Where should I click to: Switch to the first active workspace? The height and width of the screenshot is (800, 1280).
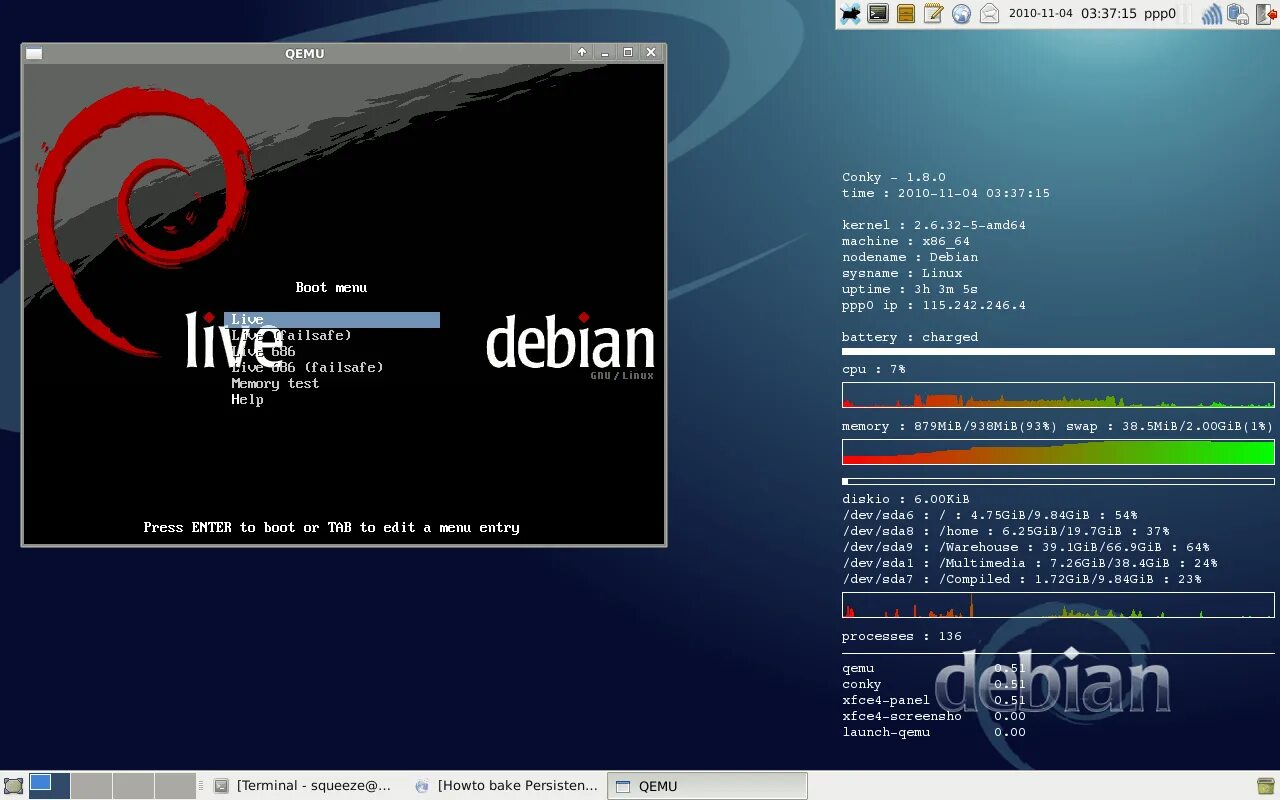[49, 786]
